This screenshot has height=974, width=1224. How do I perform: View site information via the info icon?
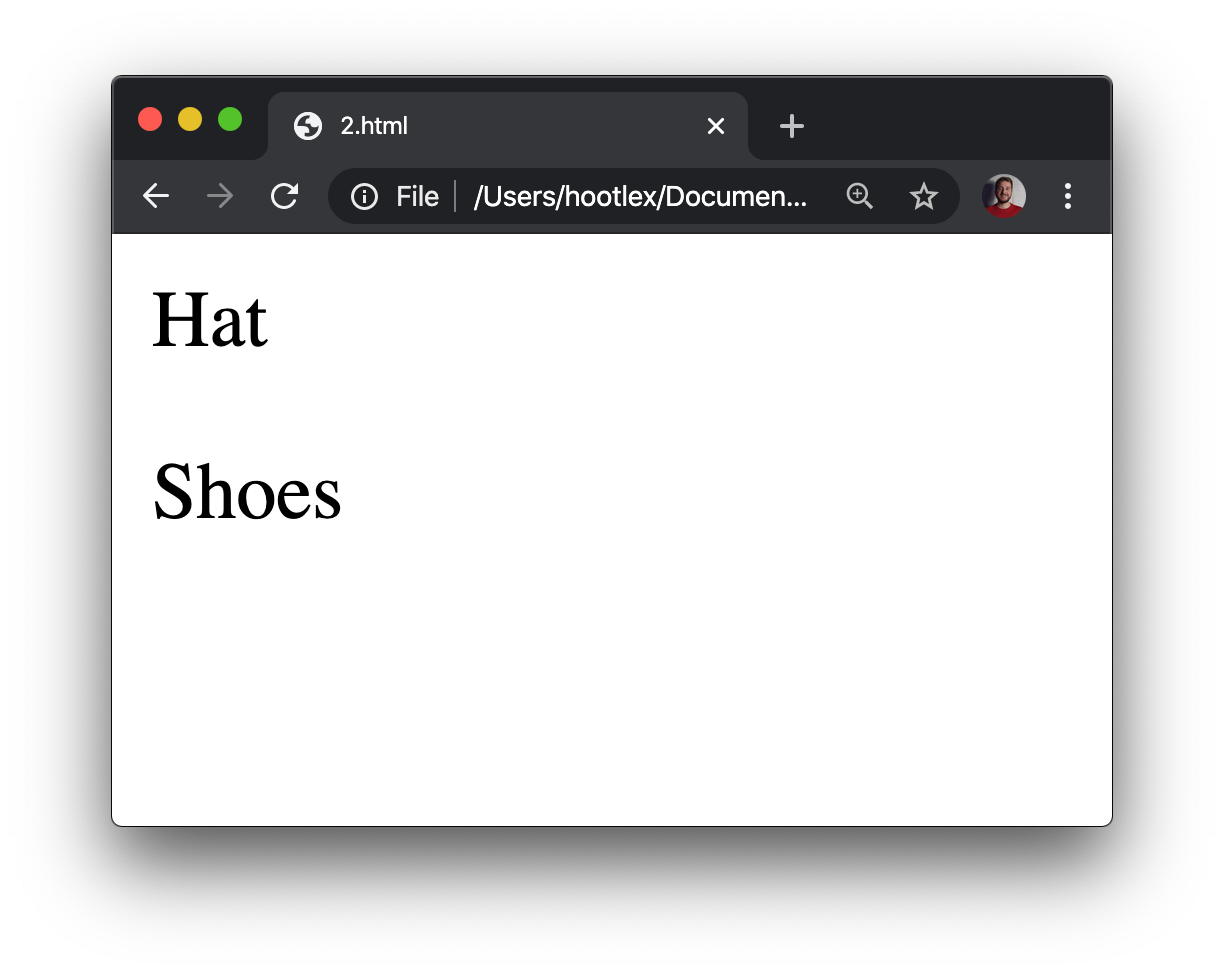pyautogui.click(x=364, y=197)
